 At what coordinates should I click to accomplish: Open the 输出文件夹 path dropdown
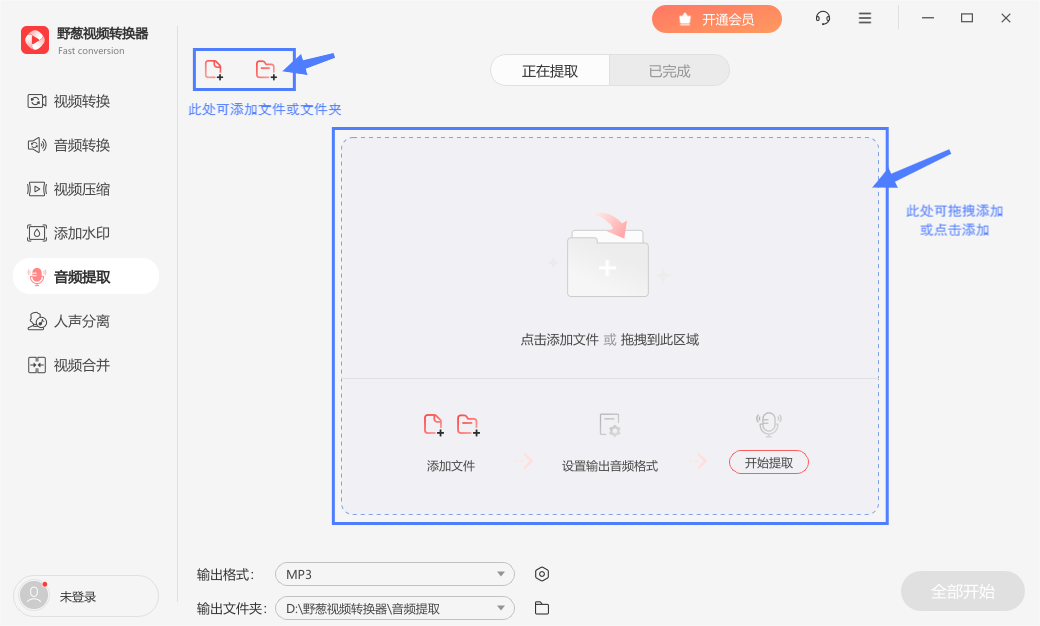pos(395,608)
